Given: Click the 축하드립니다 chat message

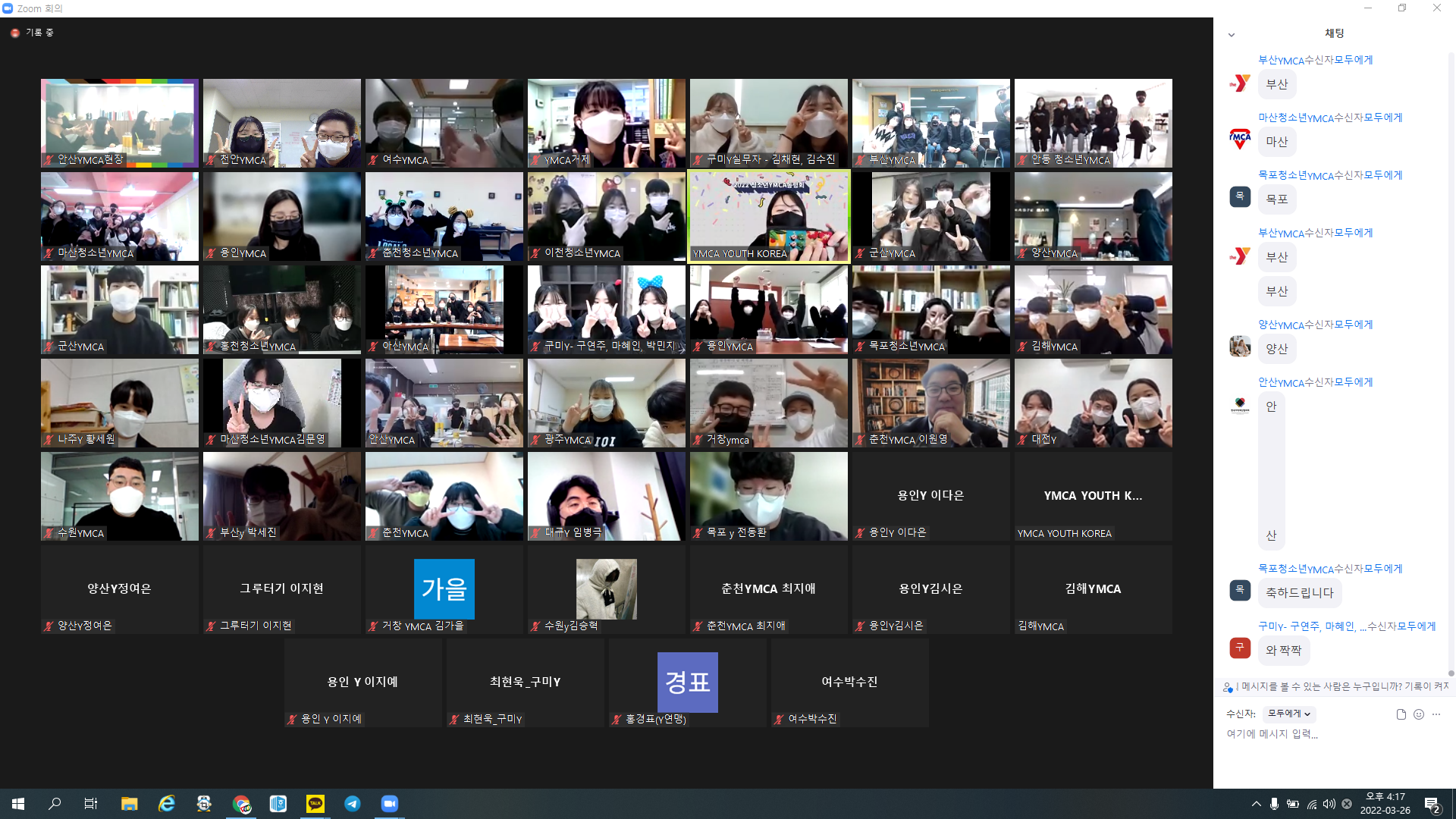Looking at the screenshot, I should pos(1300,593).
